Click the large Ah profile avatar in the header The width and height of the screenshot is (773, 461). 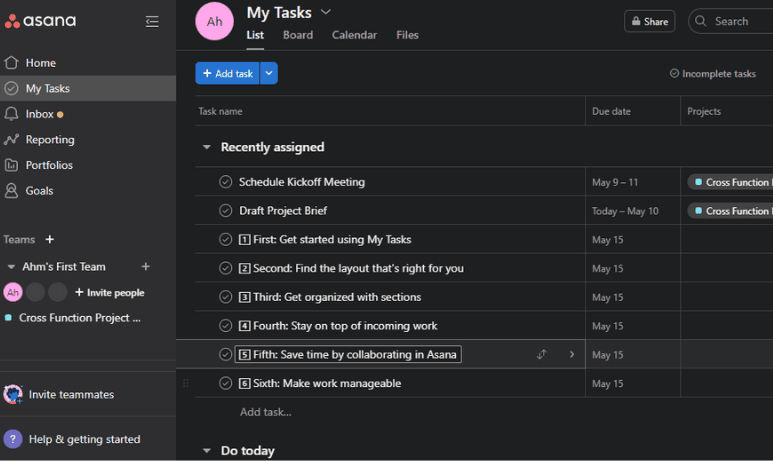point(214,21)
